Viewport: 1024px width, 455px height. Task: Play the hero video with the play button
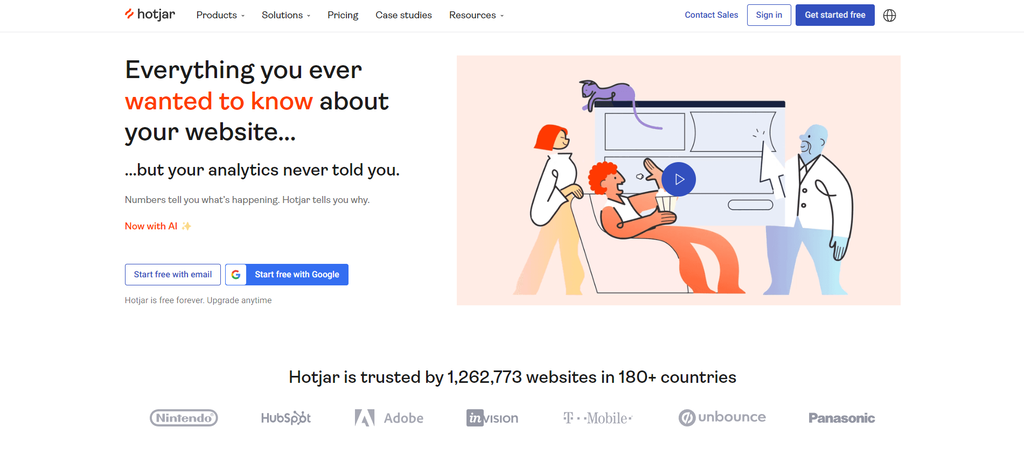click(679, 179)
